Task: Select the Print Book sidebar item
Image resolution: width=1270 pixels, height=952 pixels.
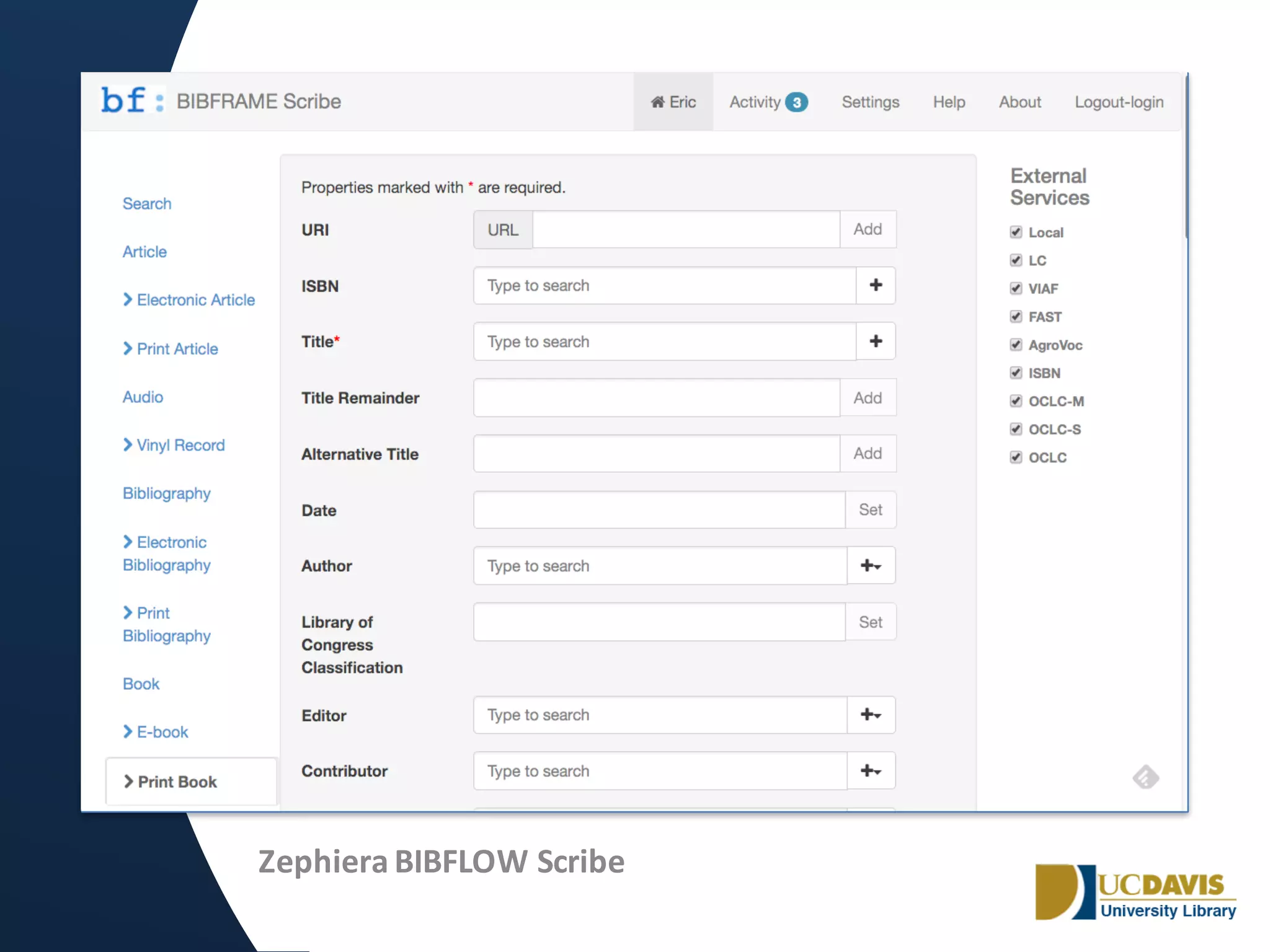Action: tap(191, 782)
